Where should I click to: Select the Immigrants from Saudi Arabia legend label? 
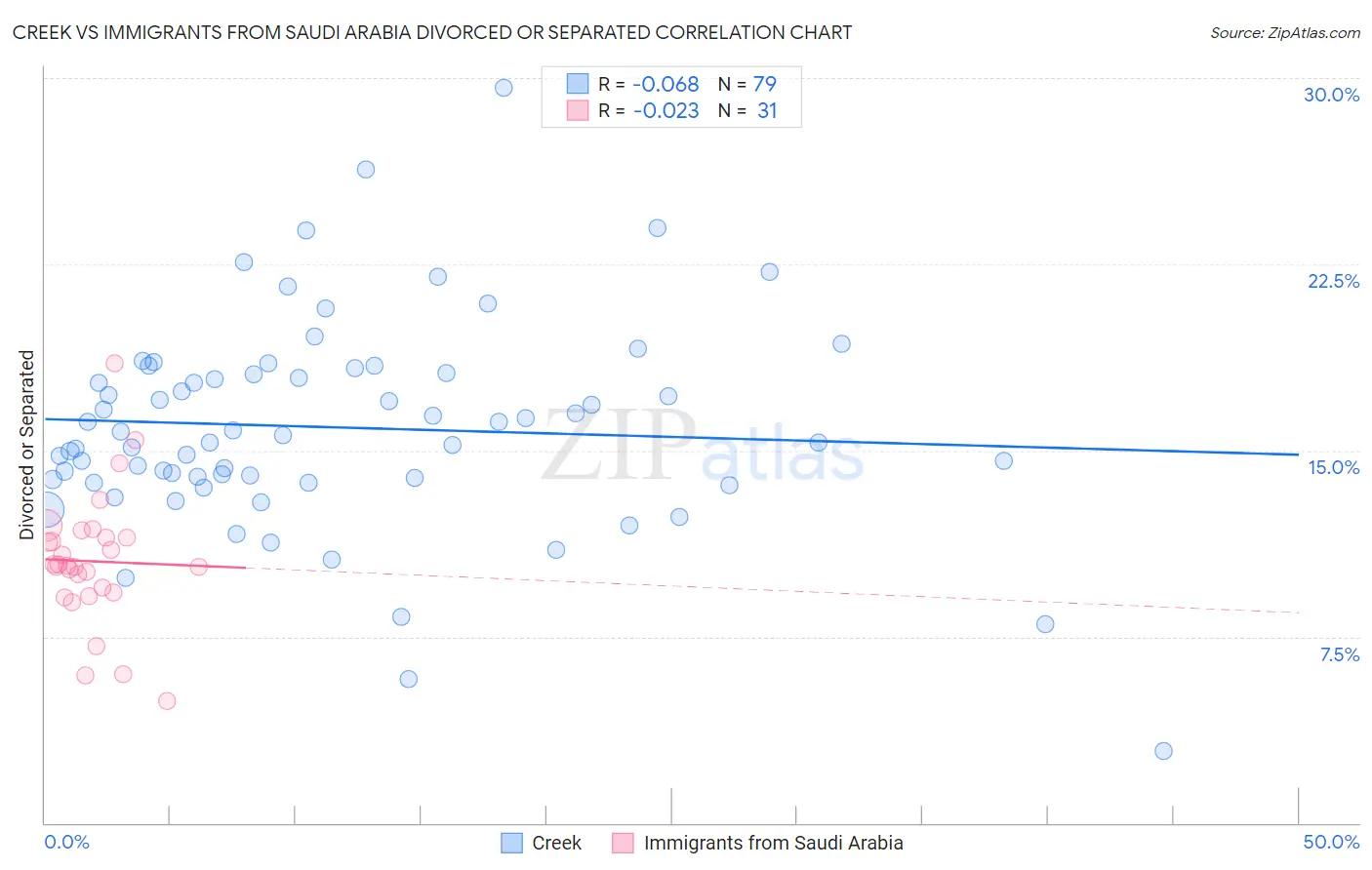tap(774, 843)
